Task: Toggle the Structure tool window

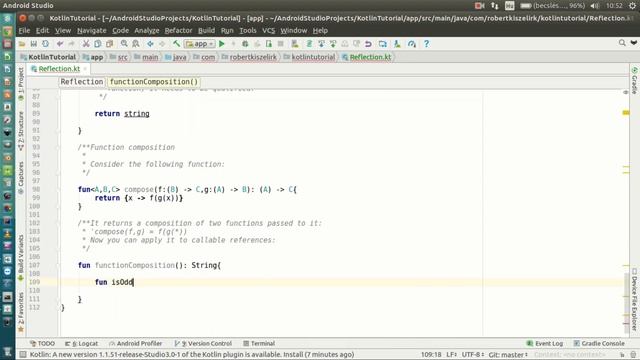Action: point(21,131)
